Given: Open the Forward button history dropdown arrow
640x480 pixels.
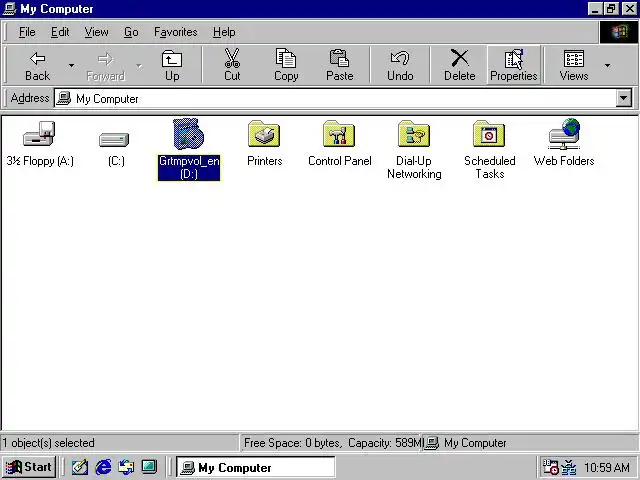Looking at the screenshot, I should coord(139,65).
